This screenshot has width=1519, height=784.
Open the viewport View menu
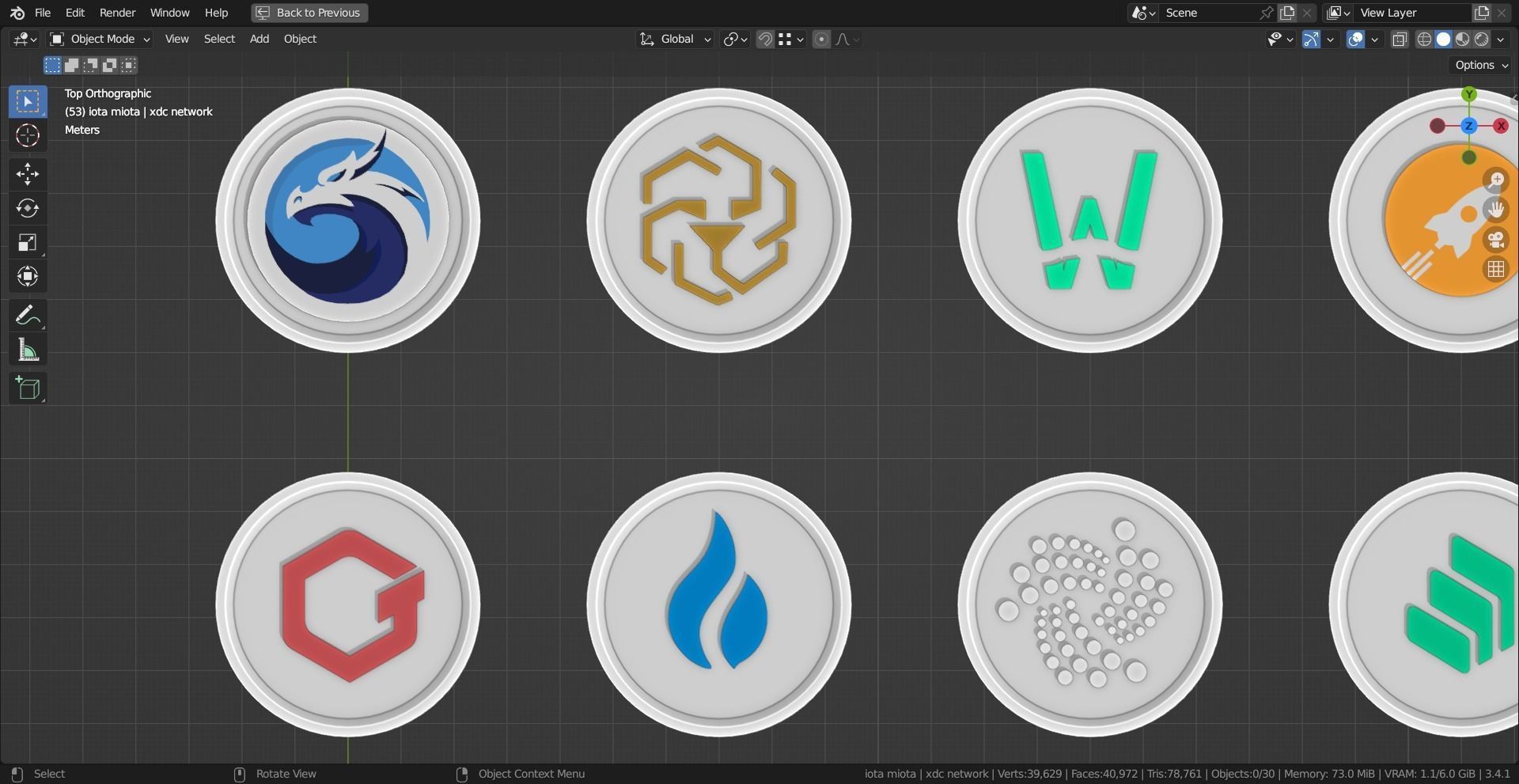[176, 39]
